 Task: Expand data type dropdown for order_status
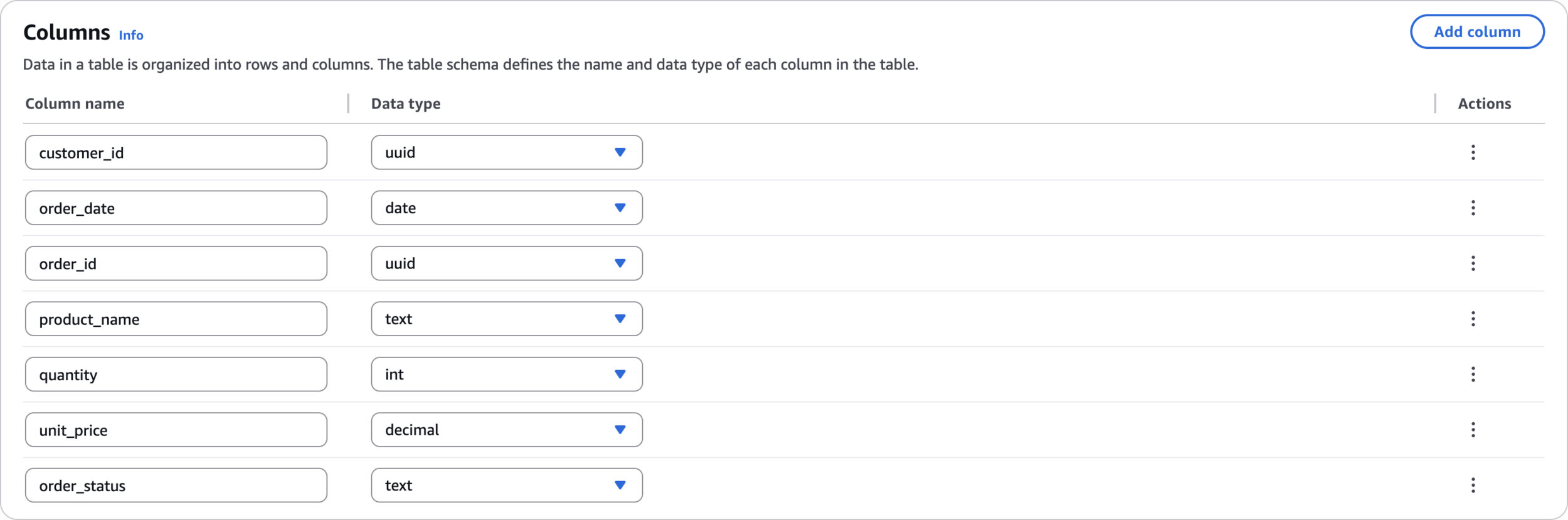point(506,486)
